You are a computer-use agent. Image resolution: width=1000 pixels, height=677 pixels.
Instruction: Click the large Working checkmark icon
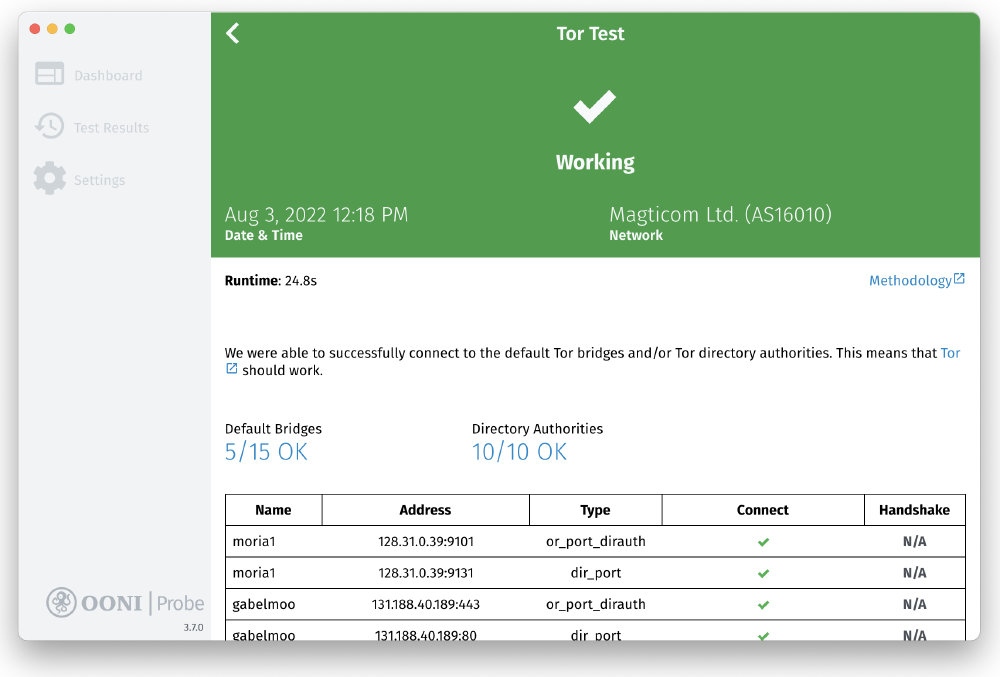594,106
